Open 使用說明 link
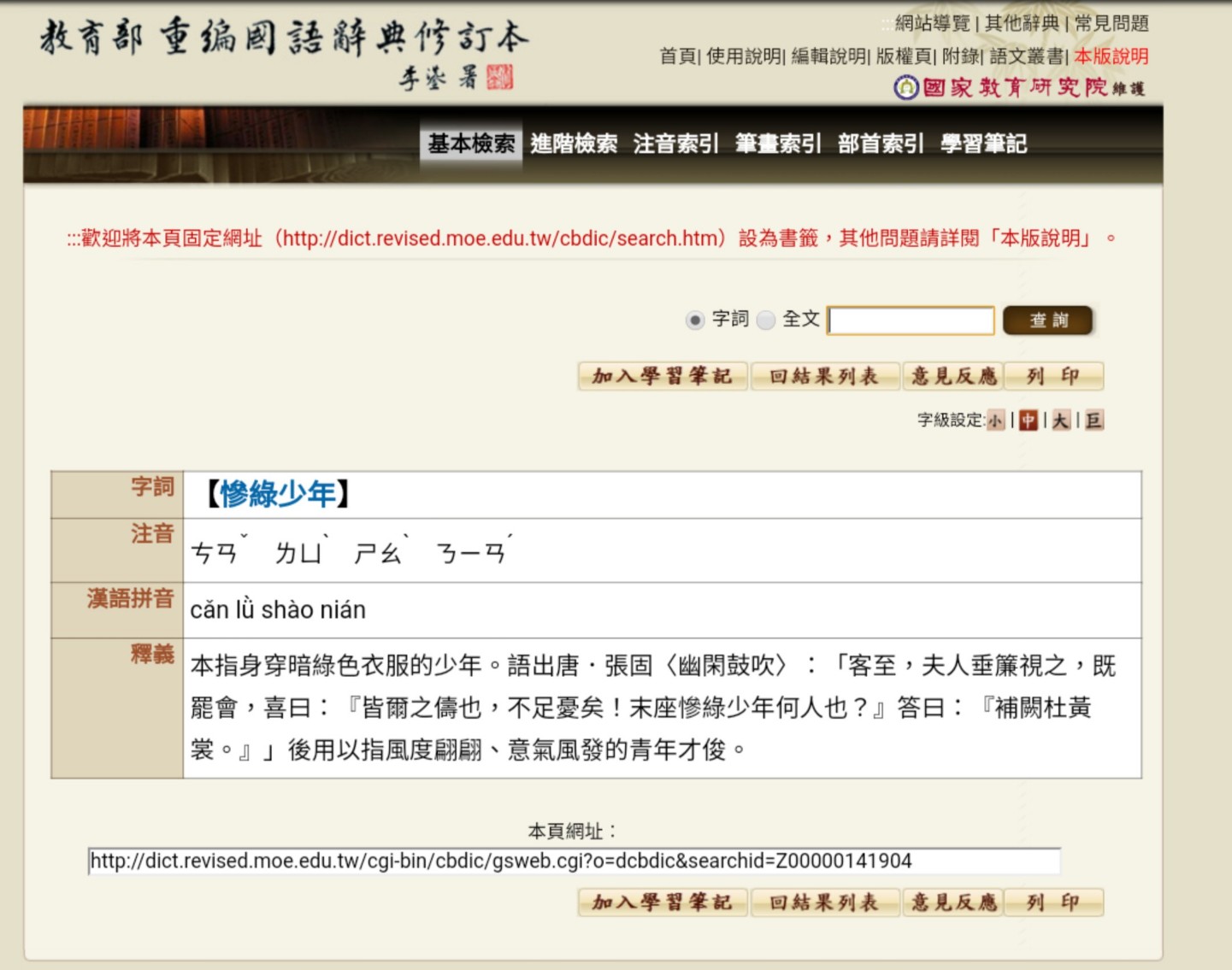 pos(744,56)
